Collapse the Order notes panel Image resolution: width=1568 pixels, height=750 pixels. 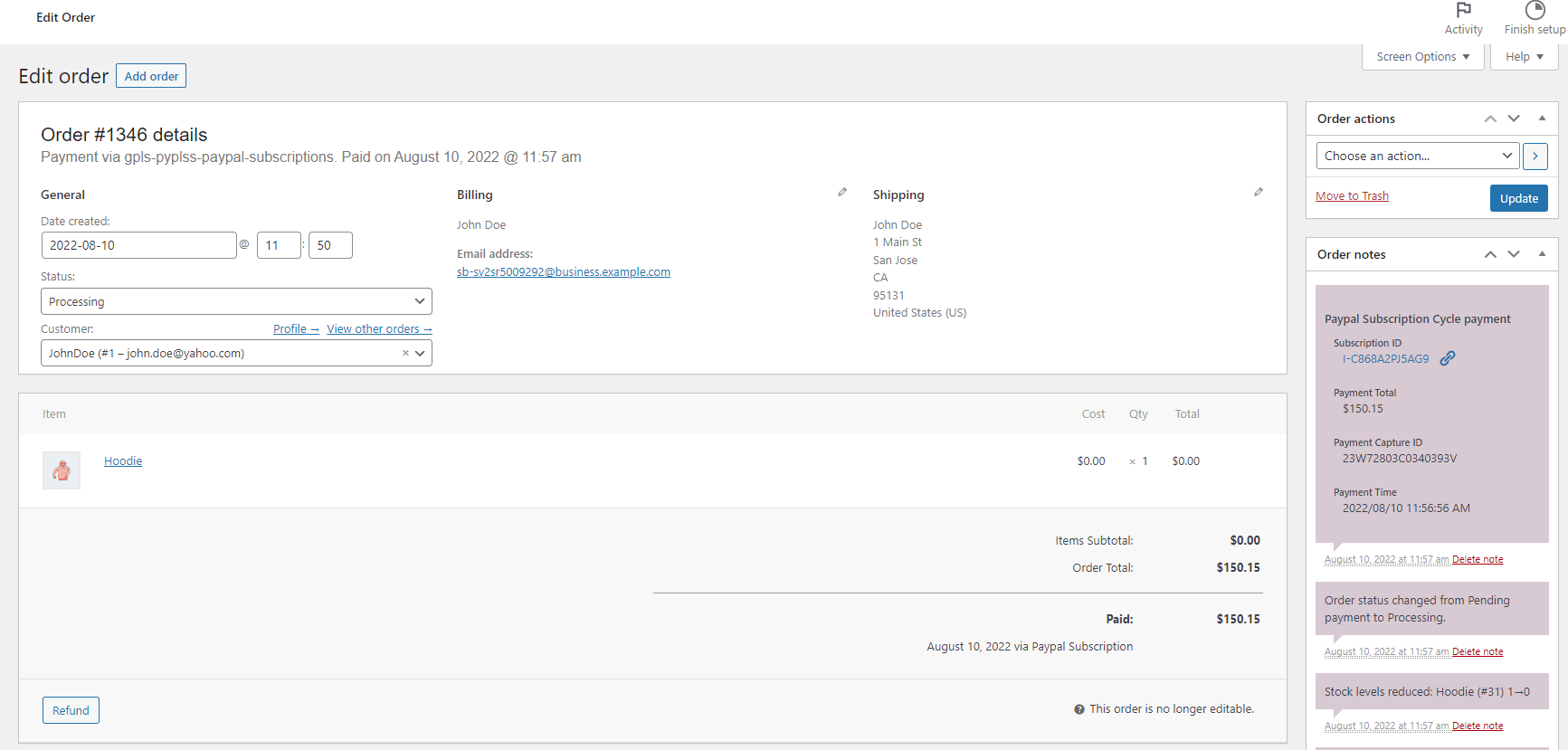coord(1542,254)
